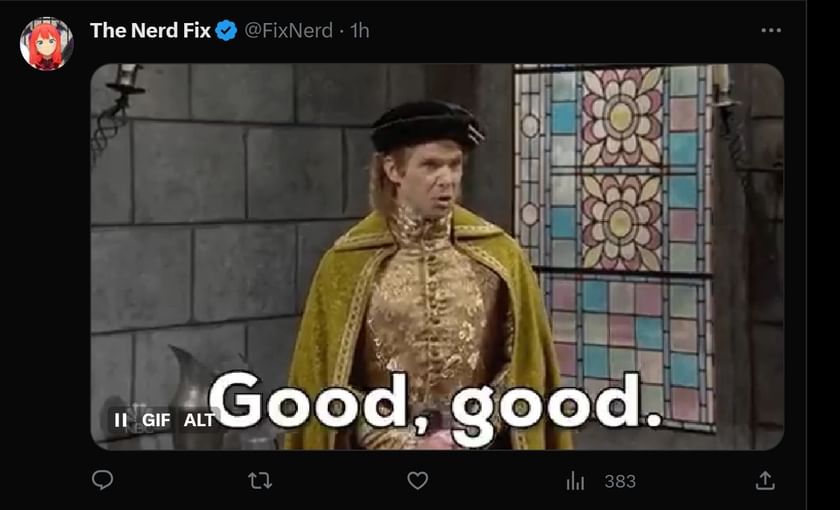Open the three-dot More options menu
The width and height of the screenshot is (840, 510).
click(x=771, y=31)
